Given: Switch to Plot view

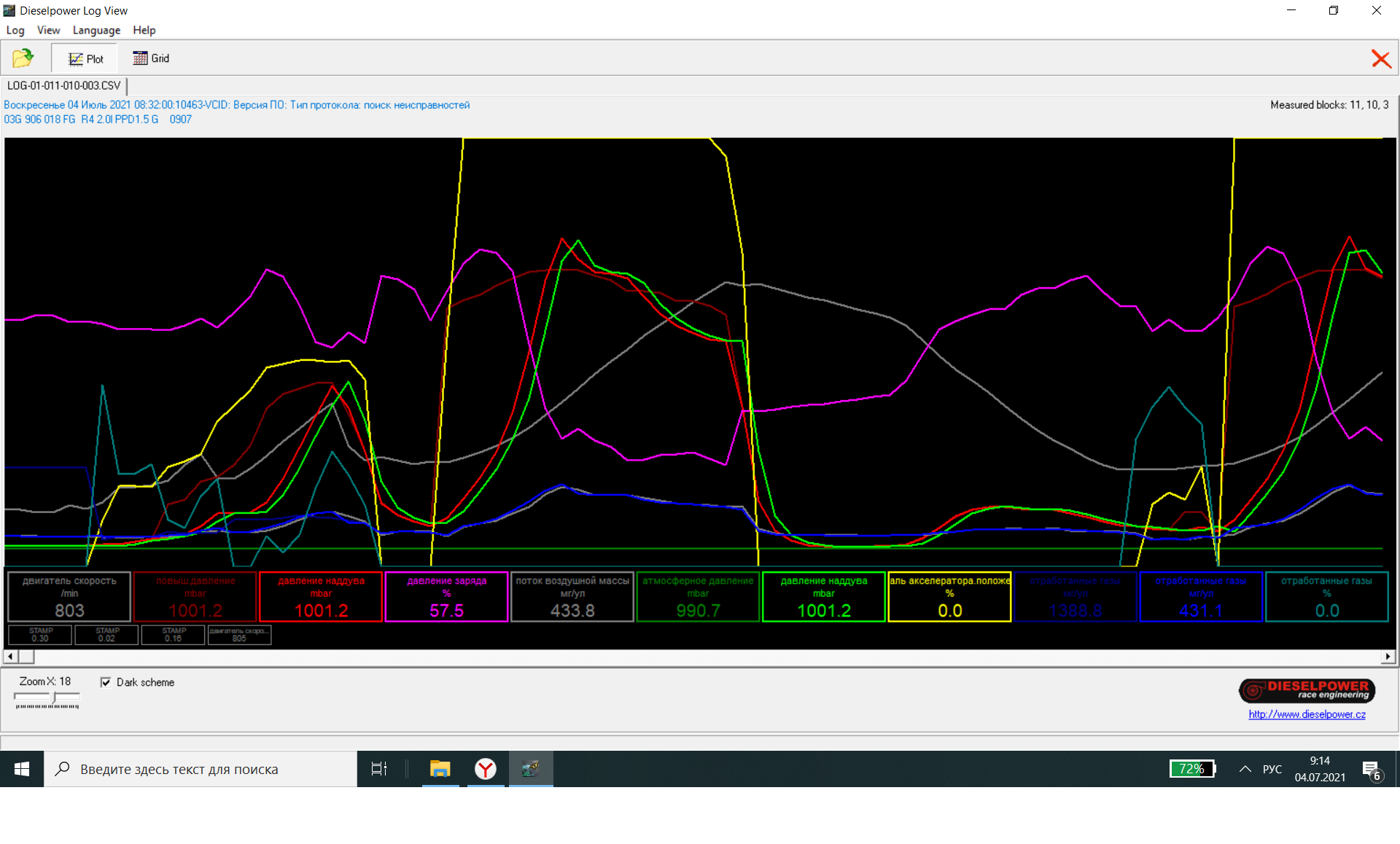Looking at the screenshot, I should [x=85, y=59].
